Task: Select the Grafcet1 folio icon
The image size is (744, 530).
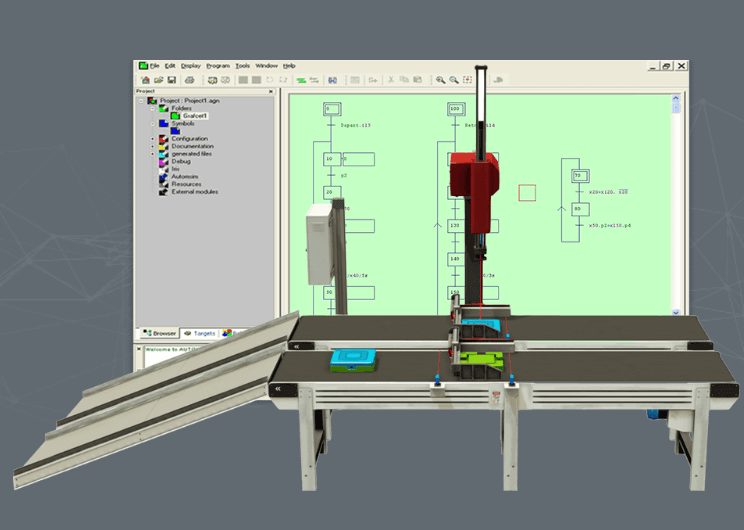Action: tap(176, 116)
